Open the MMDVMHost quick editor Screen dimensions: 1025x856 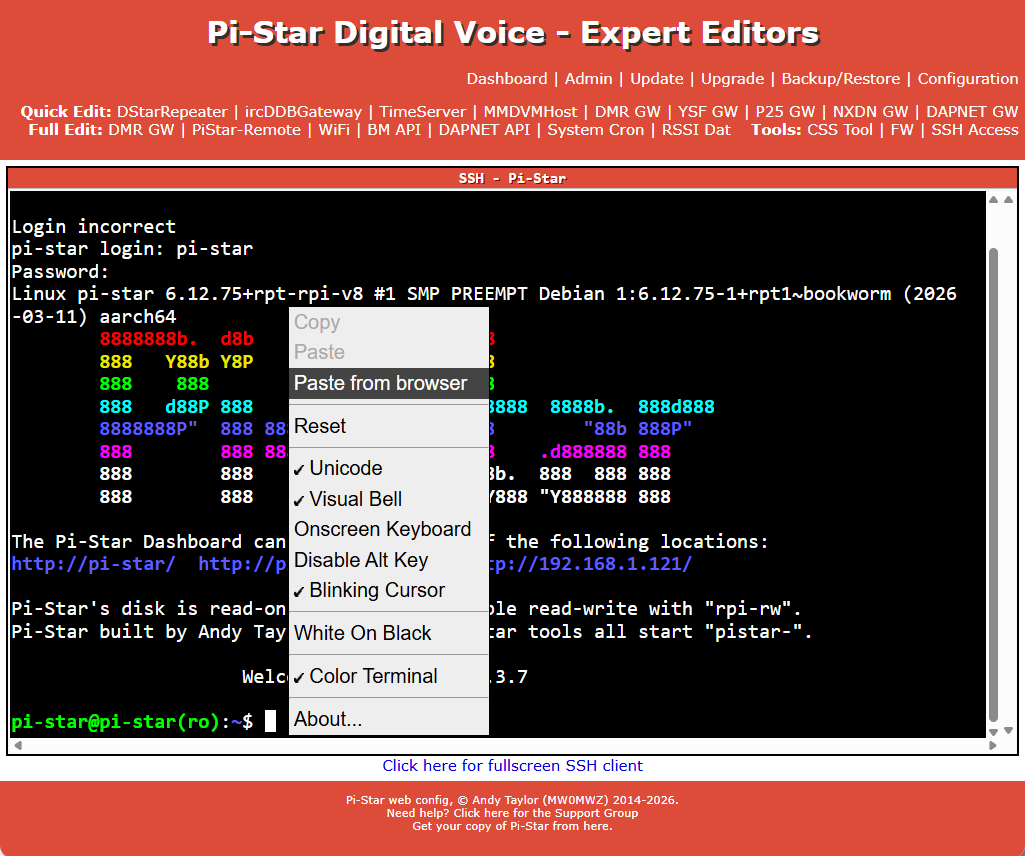click(x=530, y=112)
